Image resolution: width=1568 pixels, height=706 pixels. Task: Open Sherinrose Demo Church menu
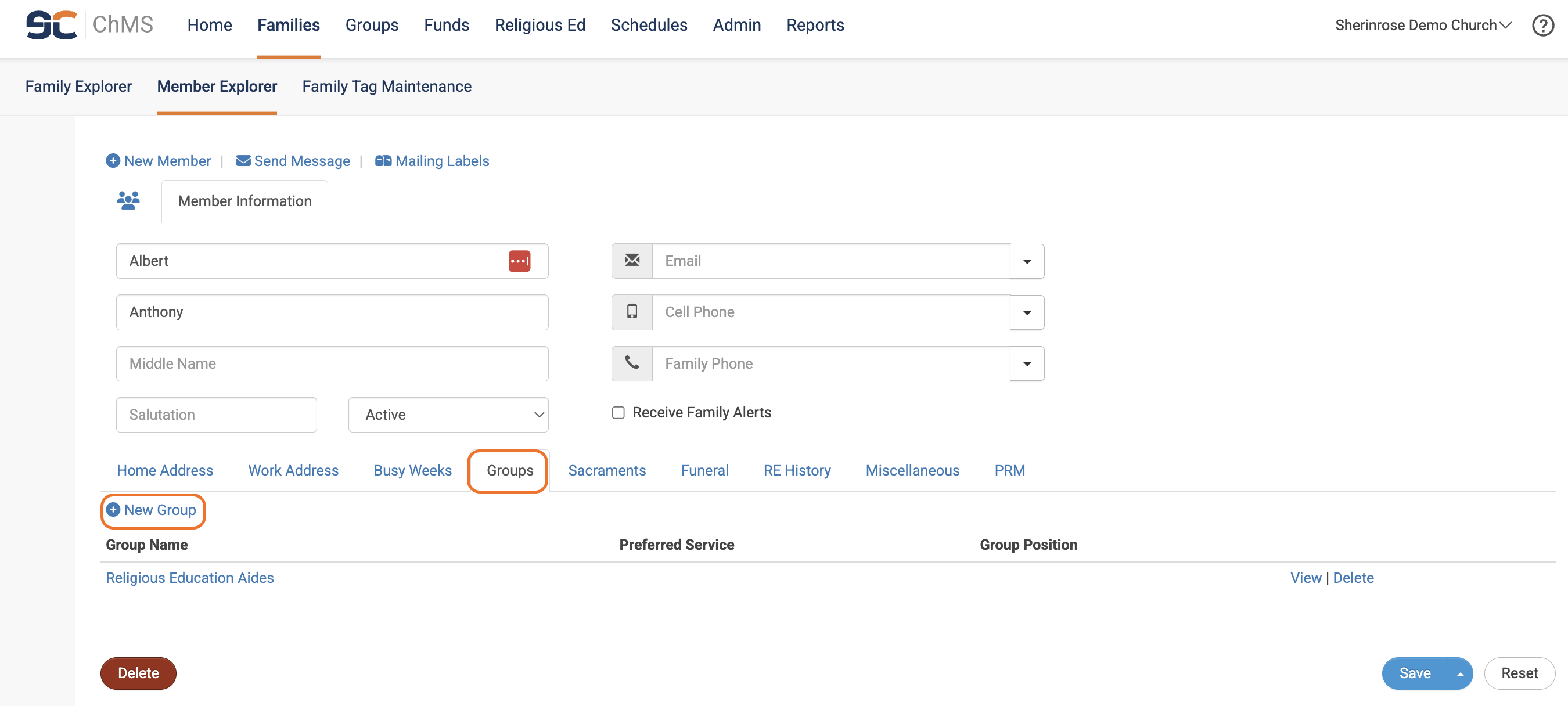pyautogui.click(x=1422, y=25)
